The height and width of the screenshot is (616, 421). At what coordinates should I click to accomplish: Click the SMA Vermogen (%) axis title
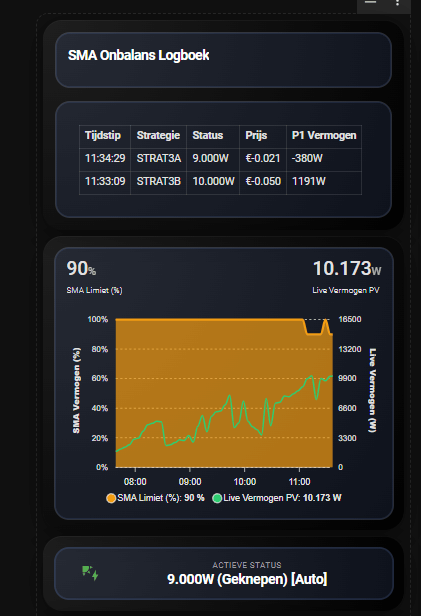tap(77, 390)
